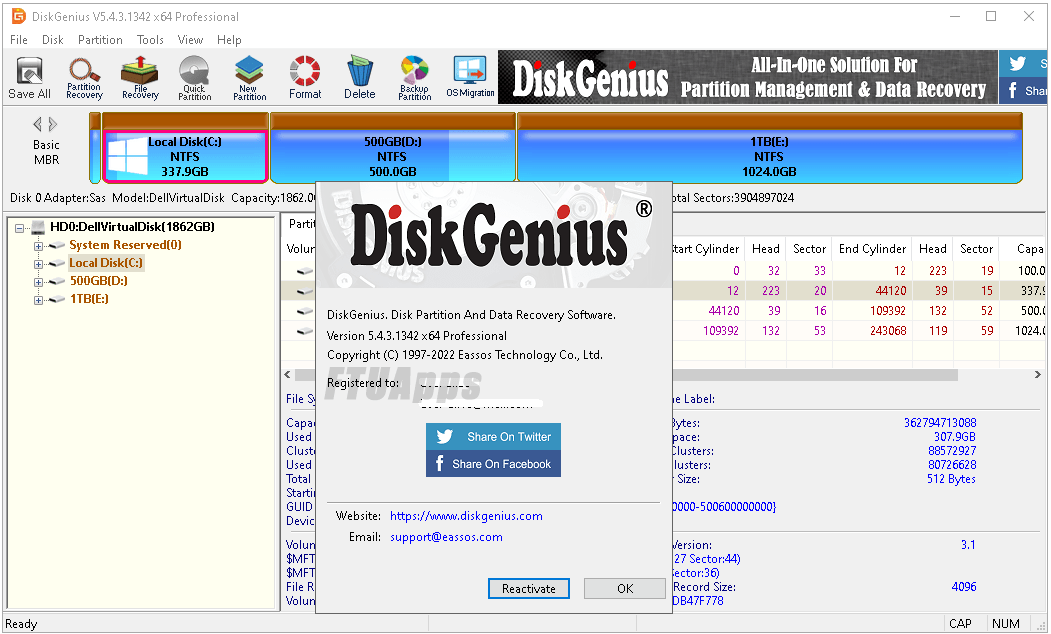Image resolution: width=1051 pixels, height=634 pixels.
Task: Expand the 500GB(D:) tree node
Action: [x=38, y=282]
